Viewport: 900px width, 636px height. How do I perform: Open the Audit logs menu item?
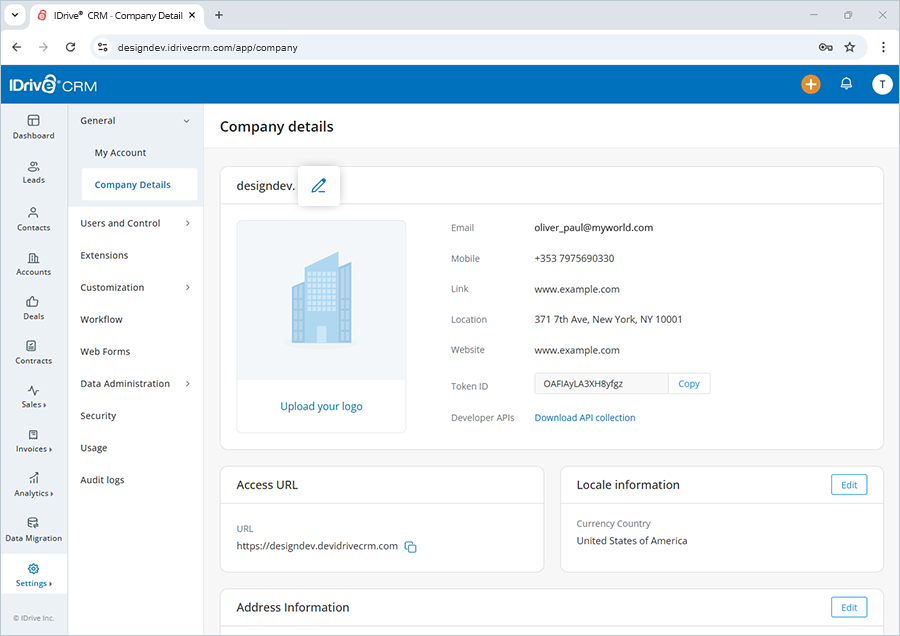point(103,479)
